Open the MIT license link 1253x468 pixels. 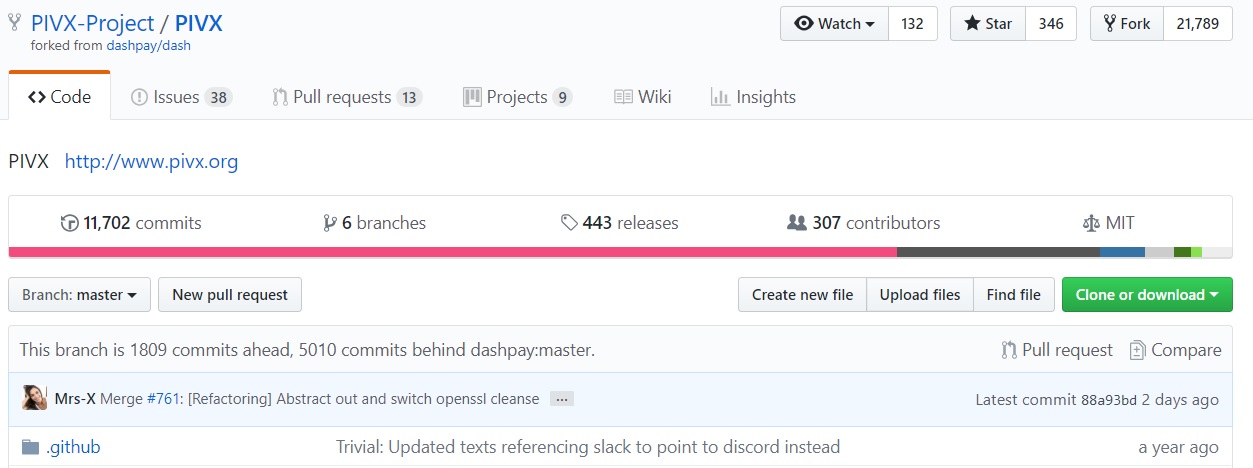click(x=1109, y=223)
